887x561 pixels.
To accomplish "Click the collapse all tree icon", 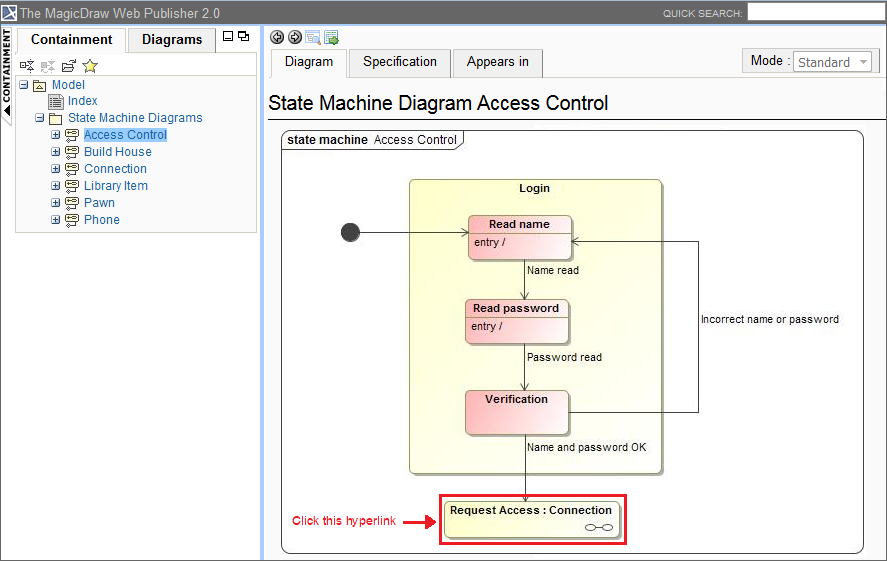I will point(27,66).
